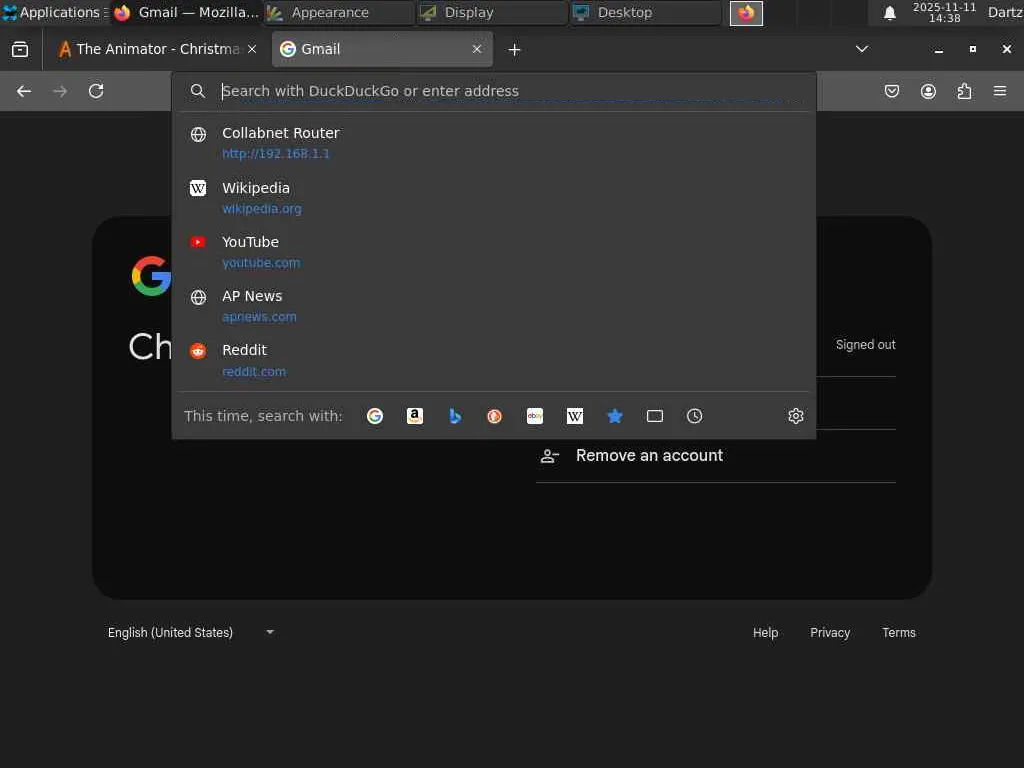Search this time with eBay
The width and height of the screenshot is (1024, 768).
pos(535,416)
